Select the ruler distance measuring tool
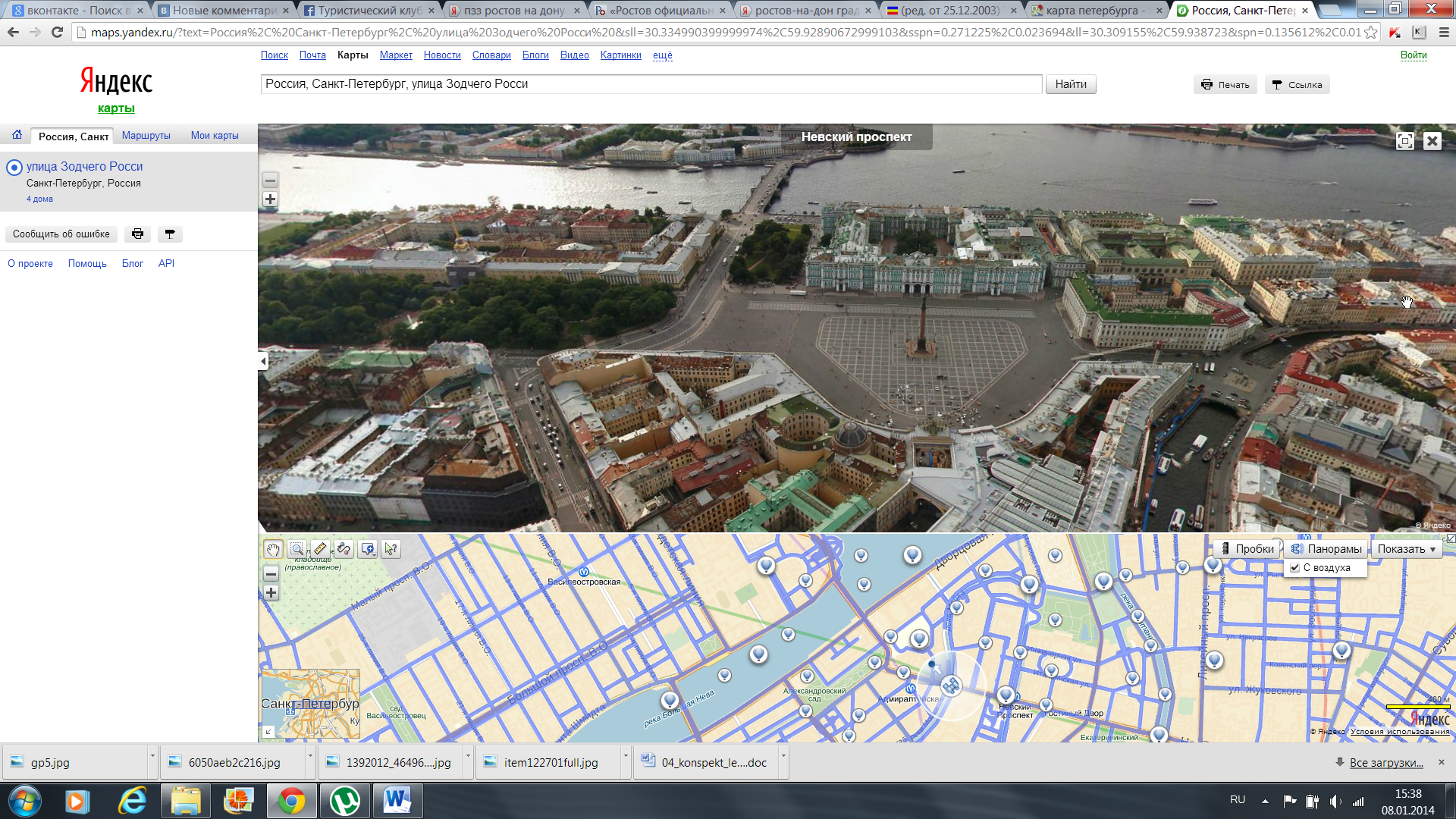This screenshot has height=819, width=1456. tap(320, 549)
